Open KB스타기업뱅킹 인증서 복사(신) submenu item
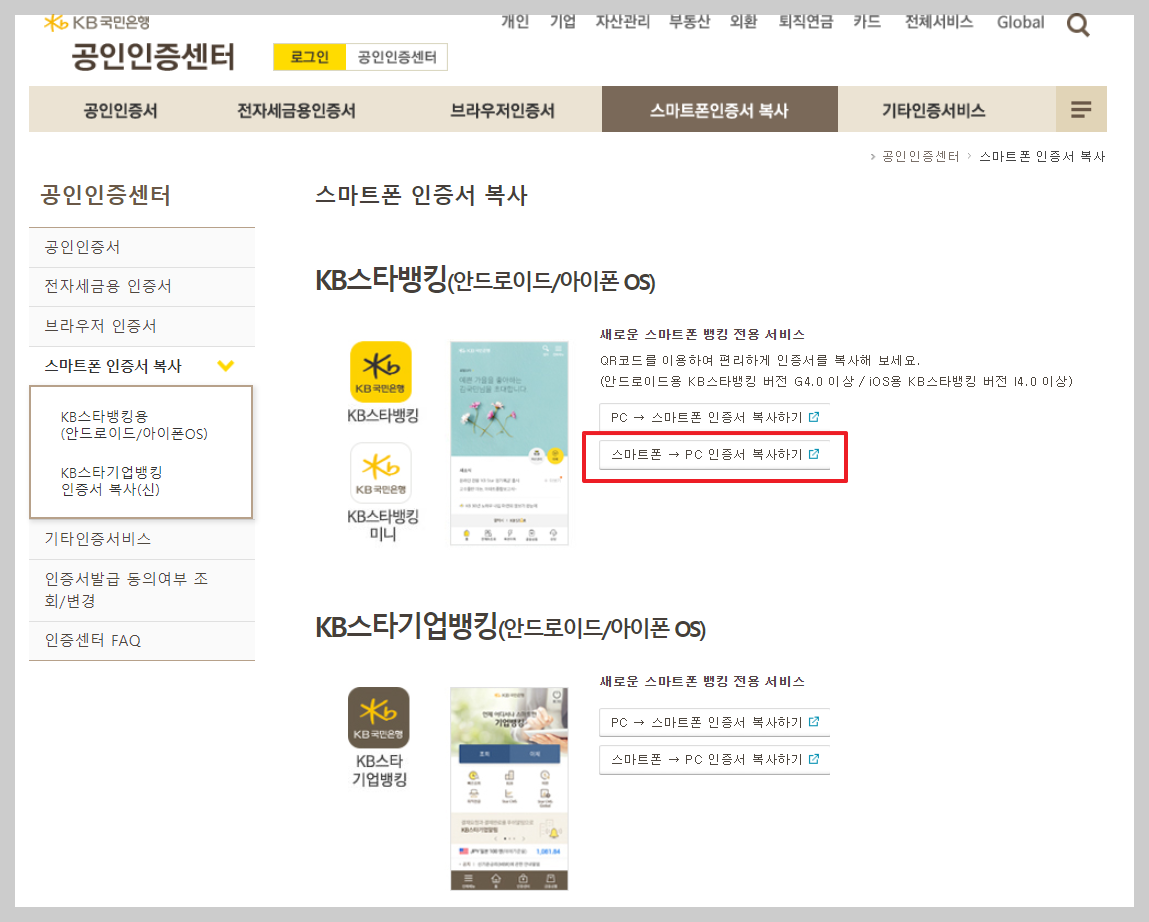The image size is (1149, 922). point(111,481)
